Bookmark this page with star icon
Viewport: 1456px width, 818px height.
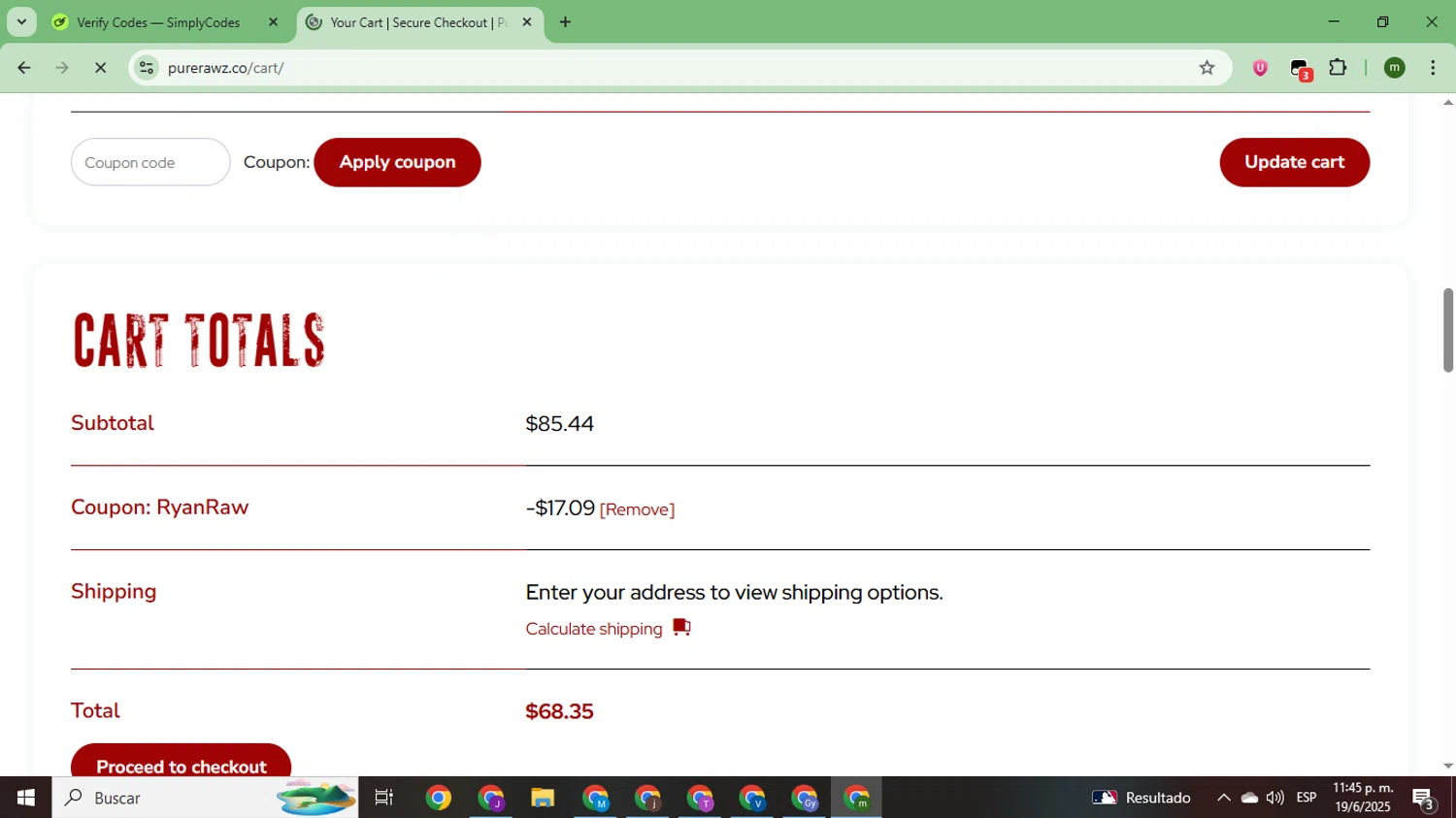point(1207,68)
